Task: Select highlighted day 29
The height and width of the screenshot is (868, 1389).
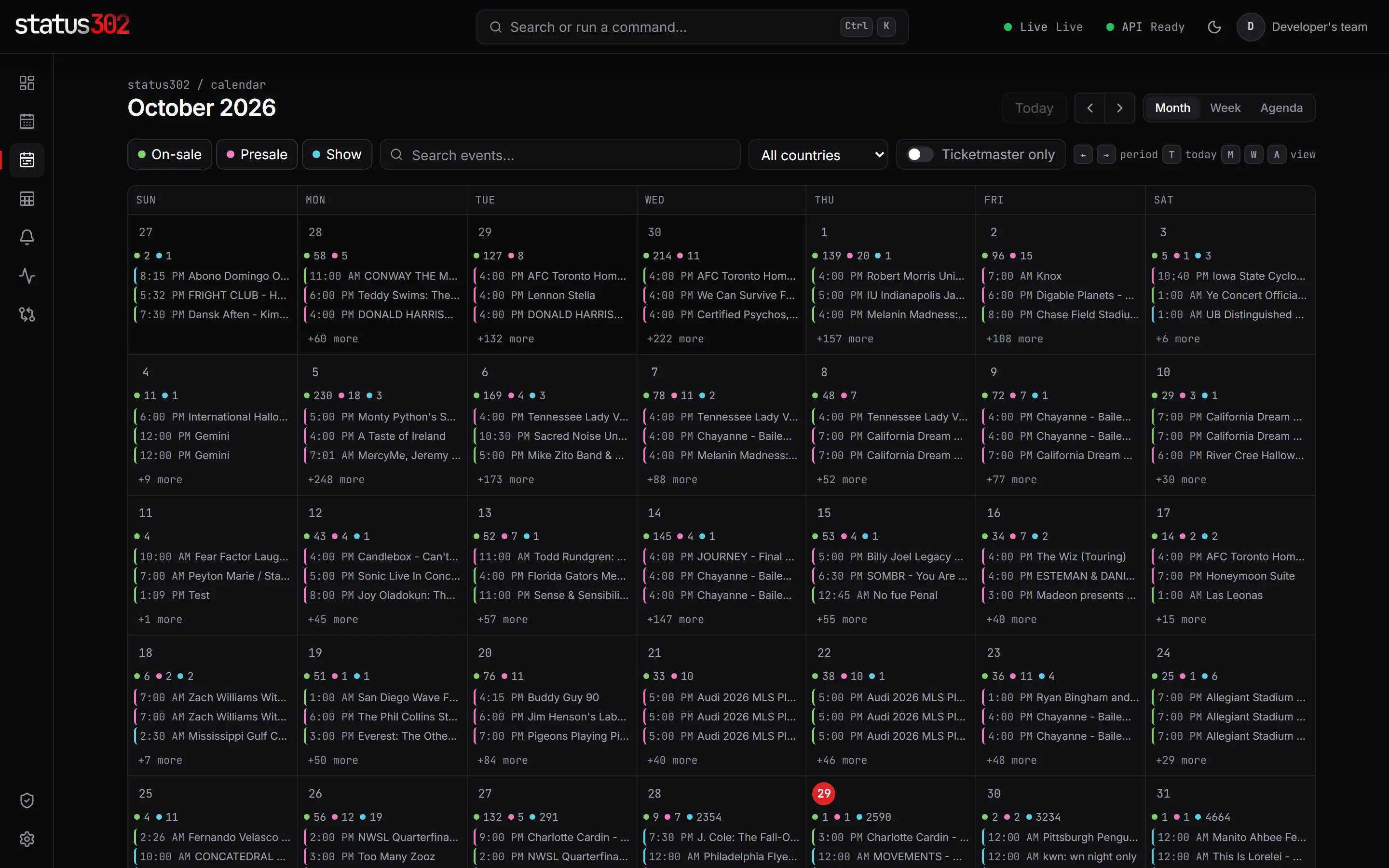Action: pyautogui.click(x=824, y=793)
